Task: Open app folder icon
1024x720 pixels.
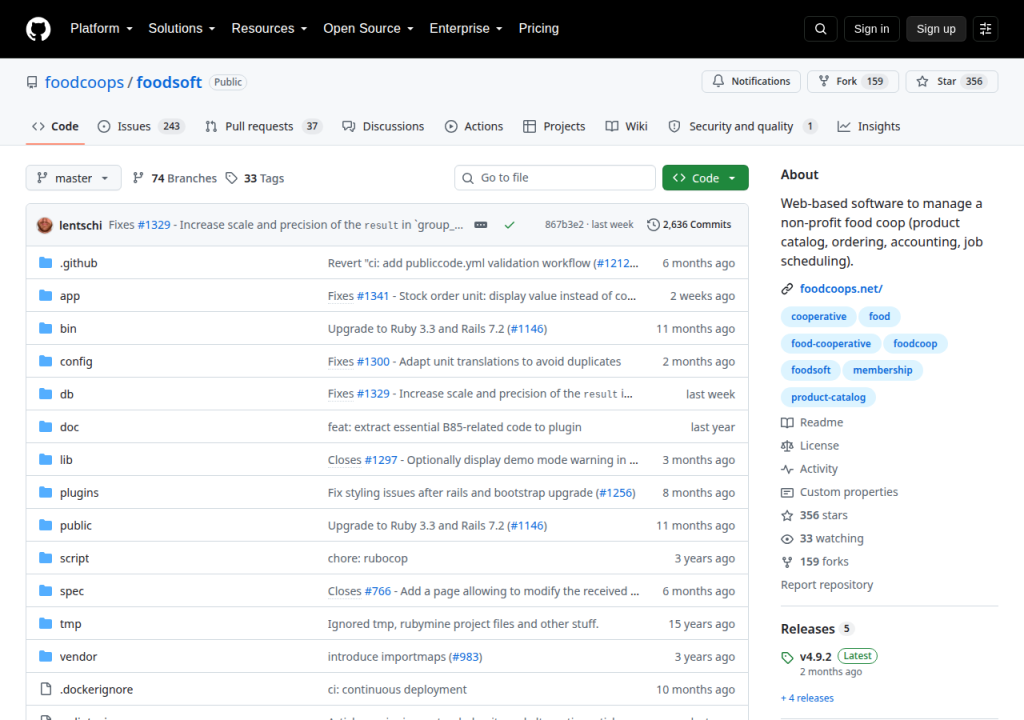Action: (x=46, y=295)
